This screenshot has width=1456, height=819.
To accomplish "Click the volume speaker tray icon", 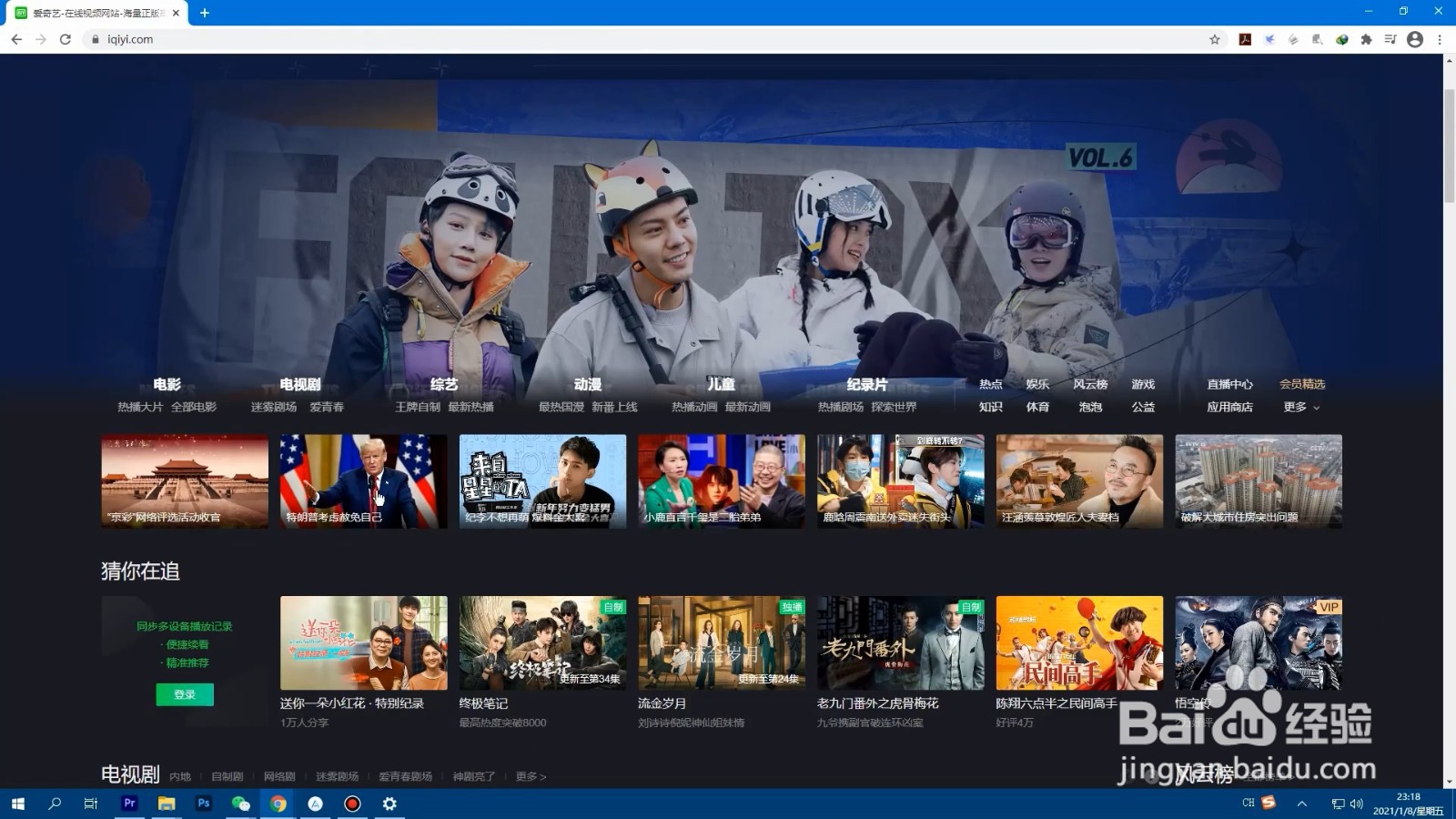I will [1356, 804].
